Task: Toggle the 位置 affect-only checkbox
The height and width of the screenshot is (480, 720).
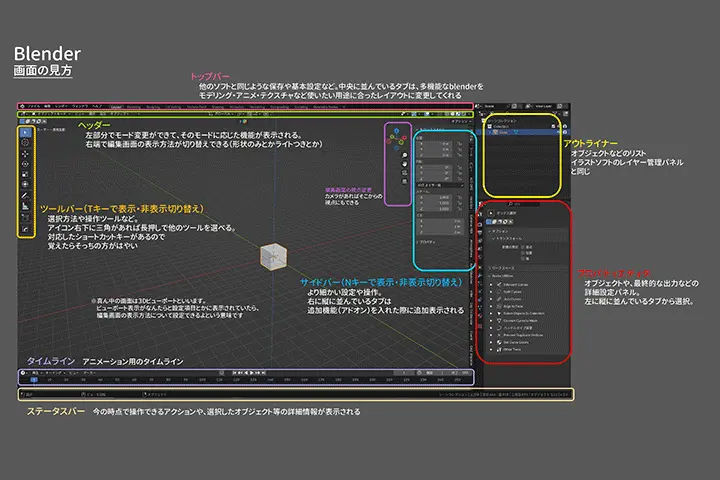Action: (x=523, y=253)
